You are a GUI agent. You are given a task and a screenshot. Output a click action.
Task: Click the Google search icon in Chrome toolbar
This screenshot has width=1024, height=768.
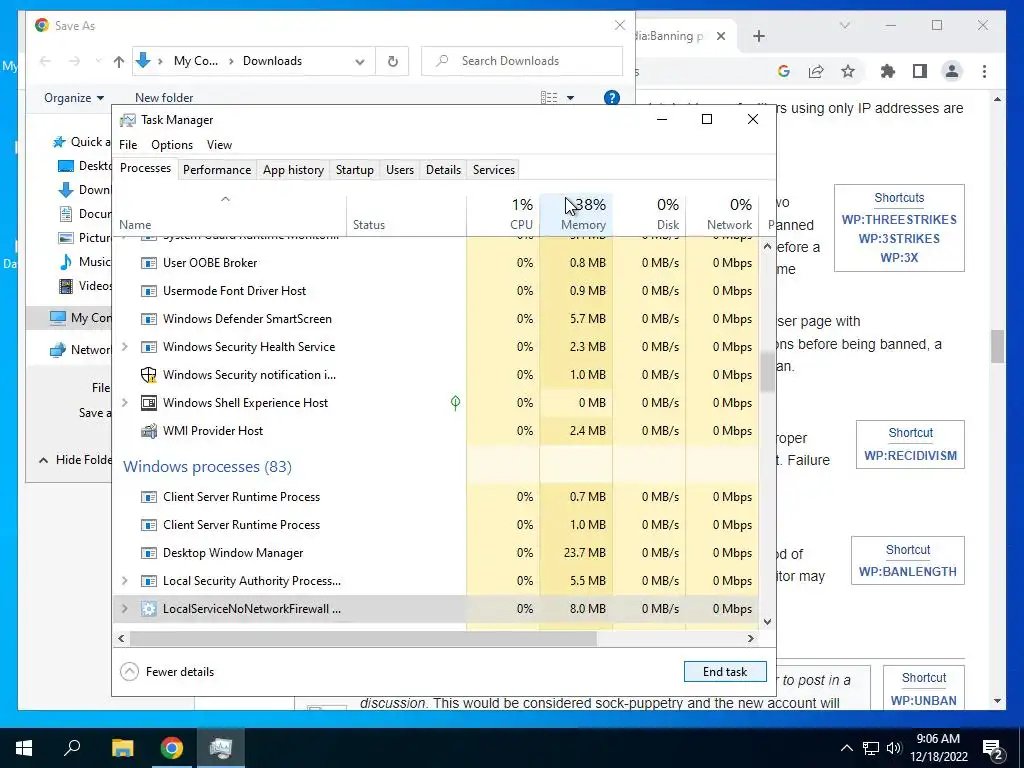[784, 71]
